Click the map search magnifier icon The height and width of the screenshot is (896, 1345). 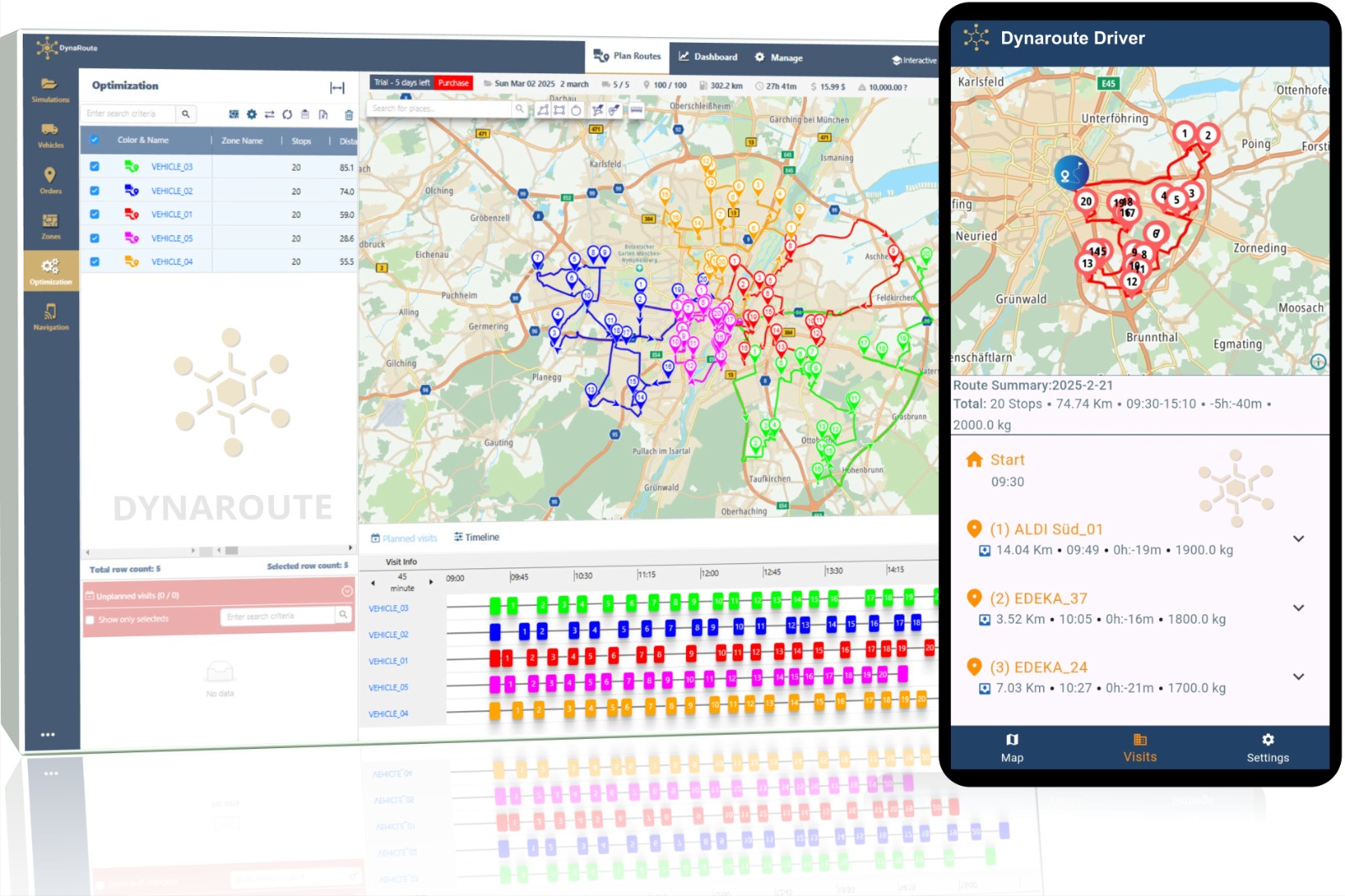click(520, 108)
